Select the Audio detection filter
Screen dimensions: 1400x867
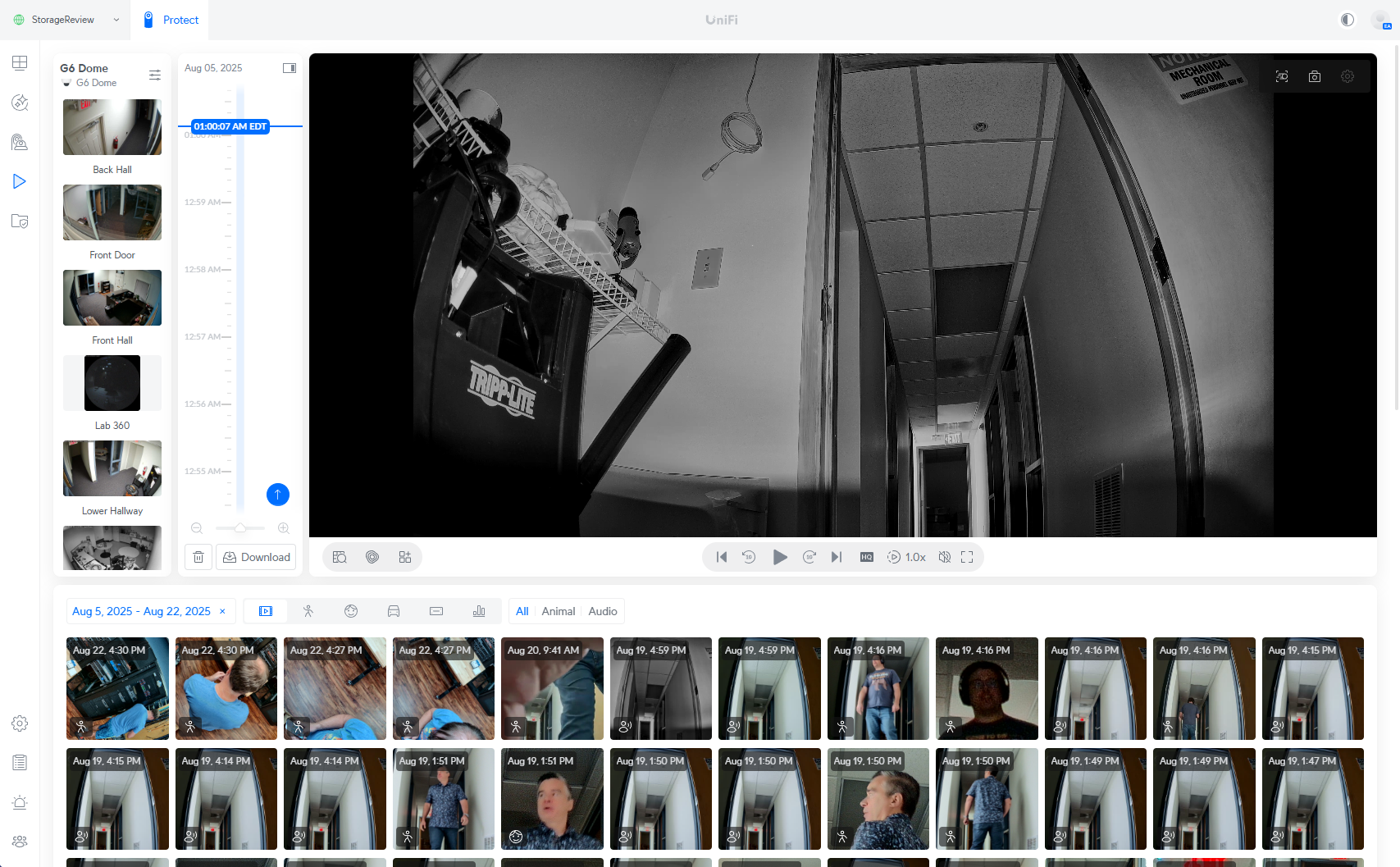603,611
